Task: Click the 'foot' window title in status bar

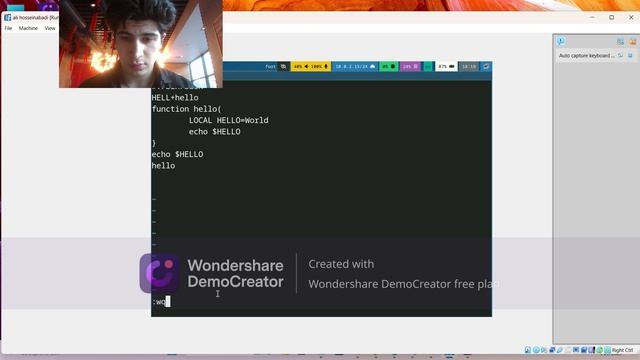Action: [270, 67]
